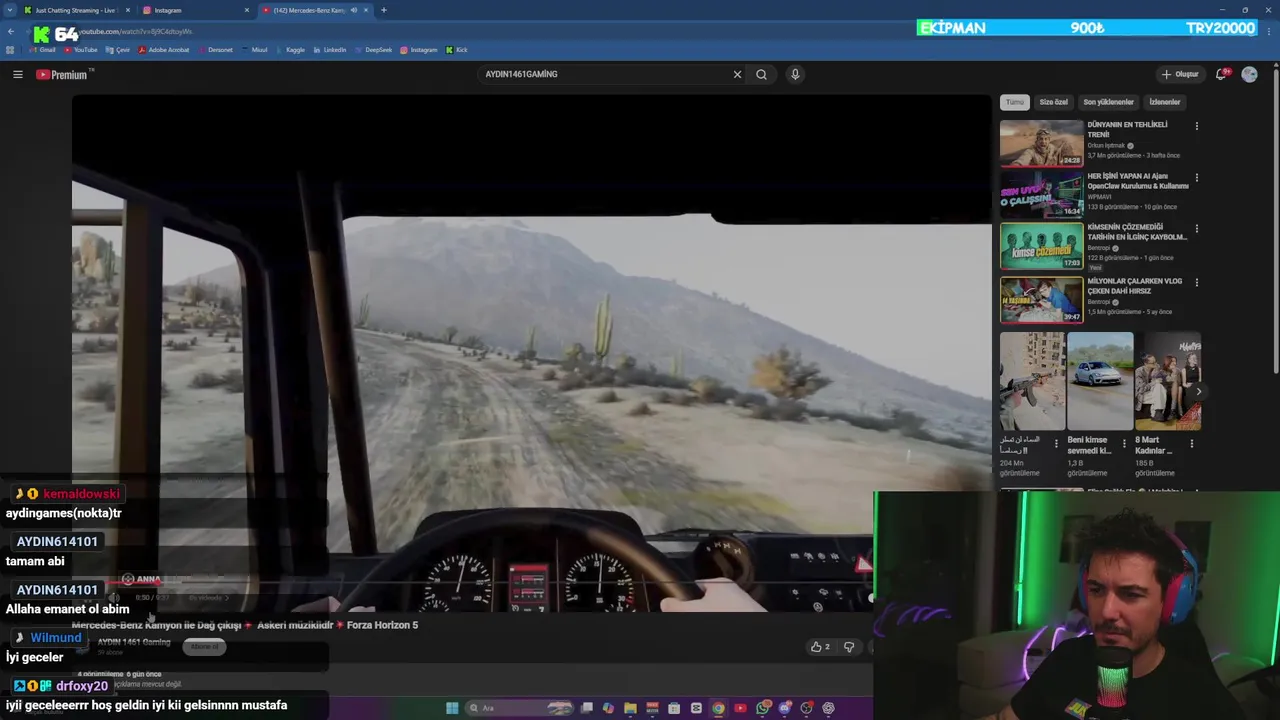Open the Kick bookmark
Viewport: 1280px width, 720px height.
point(457,50)
